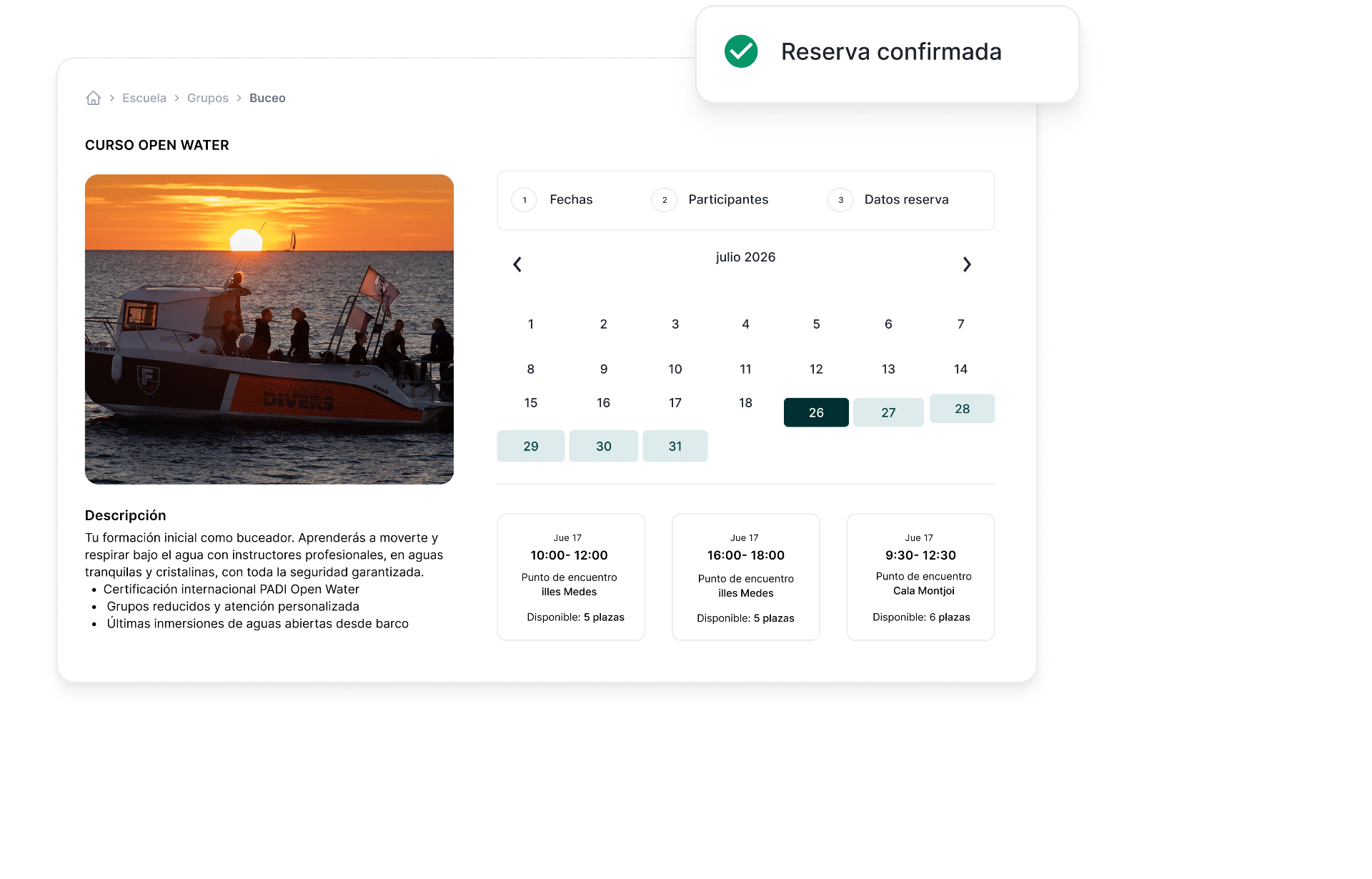The height and width of the screenshot is (879, 1372).
Task: Pick day 7 on the calendar
Action: click(x=961, y=324)
